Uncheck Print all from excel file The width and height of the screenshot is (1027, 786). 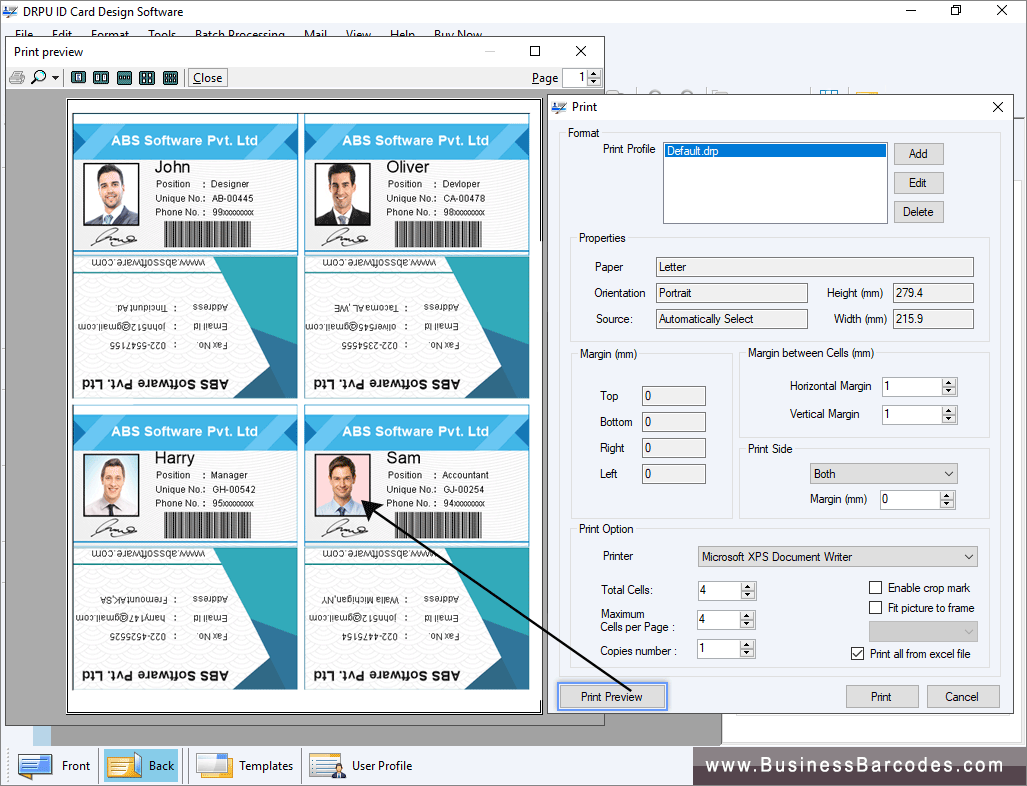(x=857, y=653)
